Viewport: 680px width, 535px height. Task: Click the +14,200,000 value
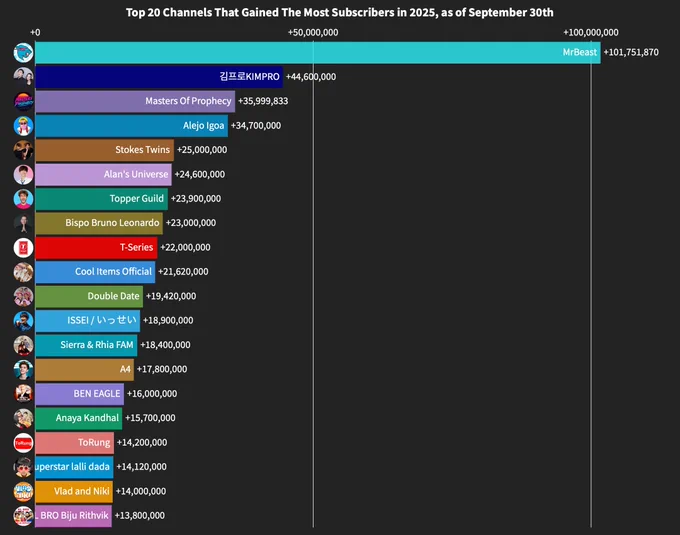pyautogui.click(x=142, y=443)
